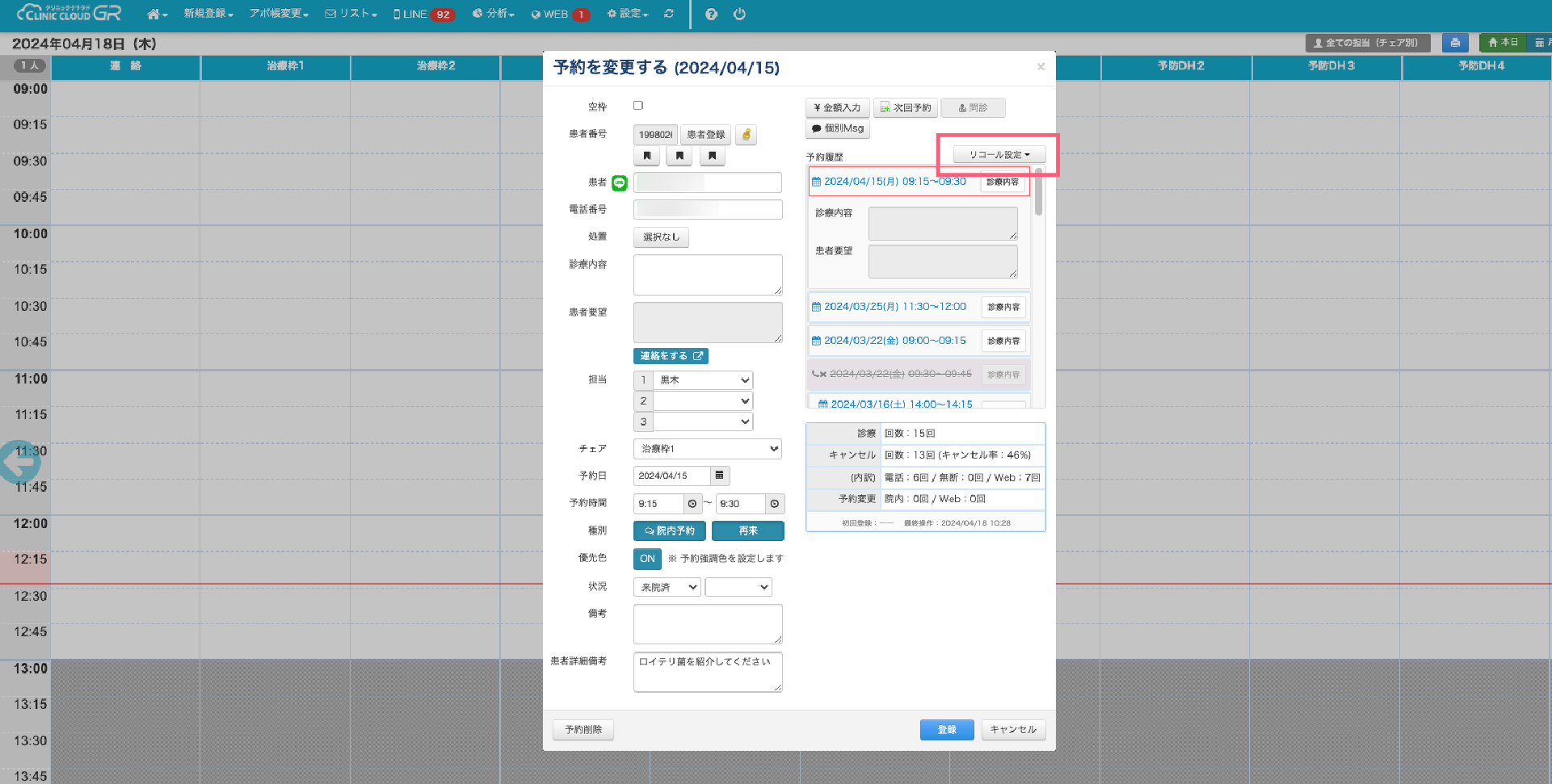Click into the 診療内容 text area

click(x=708, y=275)
